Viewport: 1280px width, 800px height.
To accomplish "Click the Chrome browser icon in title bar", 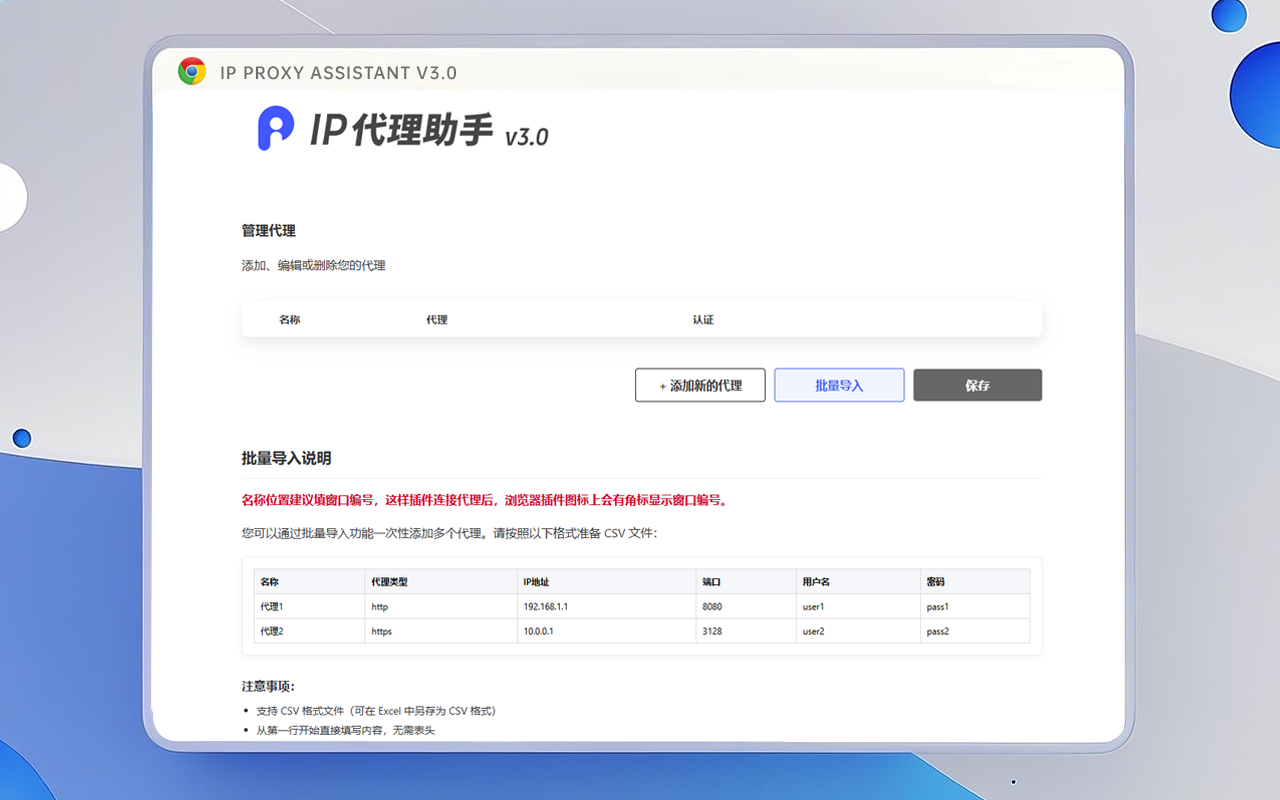I will [x=191, y=71].
